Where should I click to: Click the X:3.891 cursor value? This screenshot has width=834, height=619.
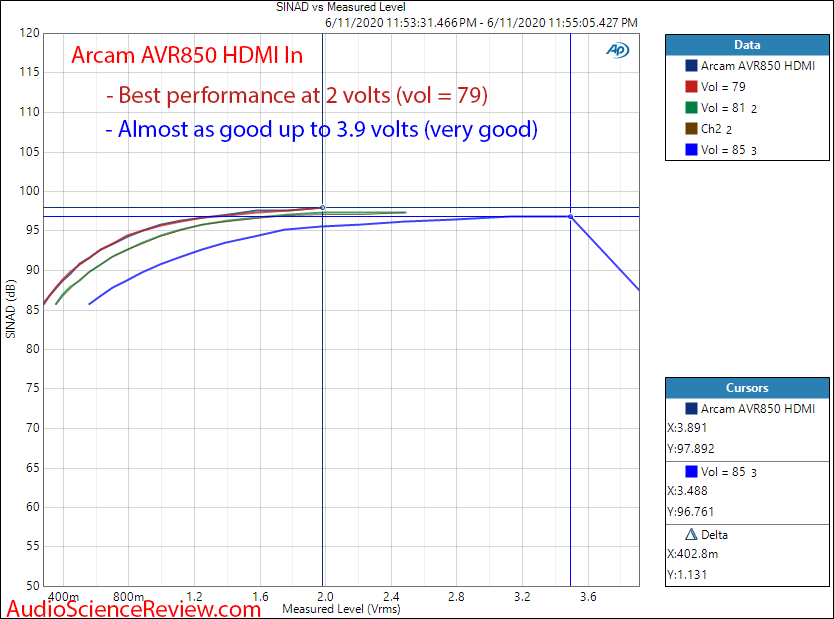point(687,428)
